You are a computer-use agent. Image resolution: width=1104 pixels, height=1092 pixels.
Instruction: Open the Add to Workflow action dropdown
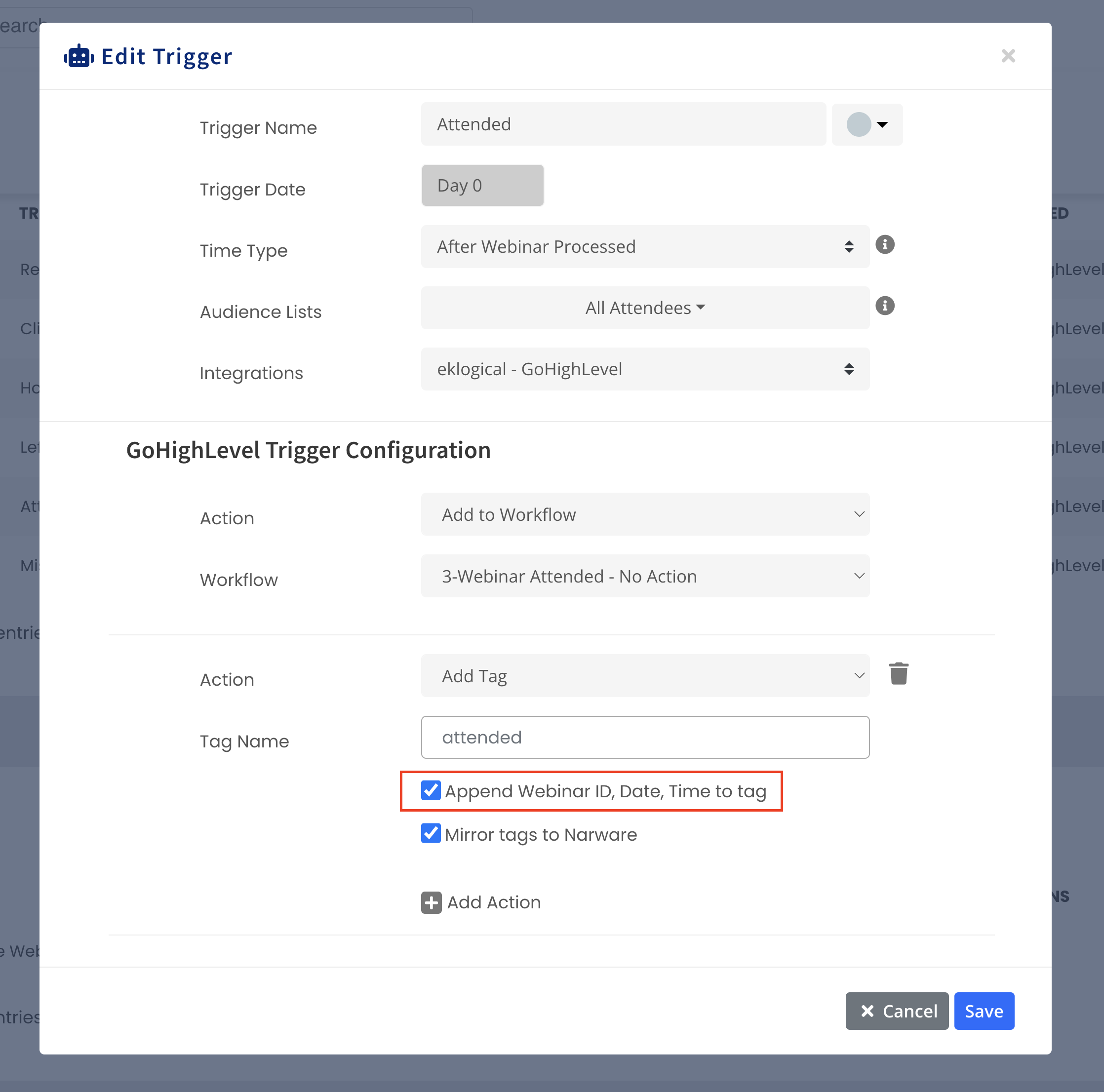[645, 514]
